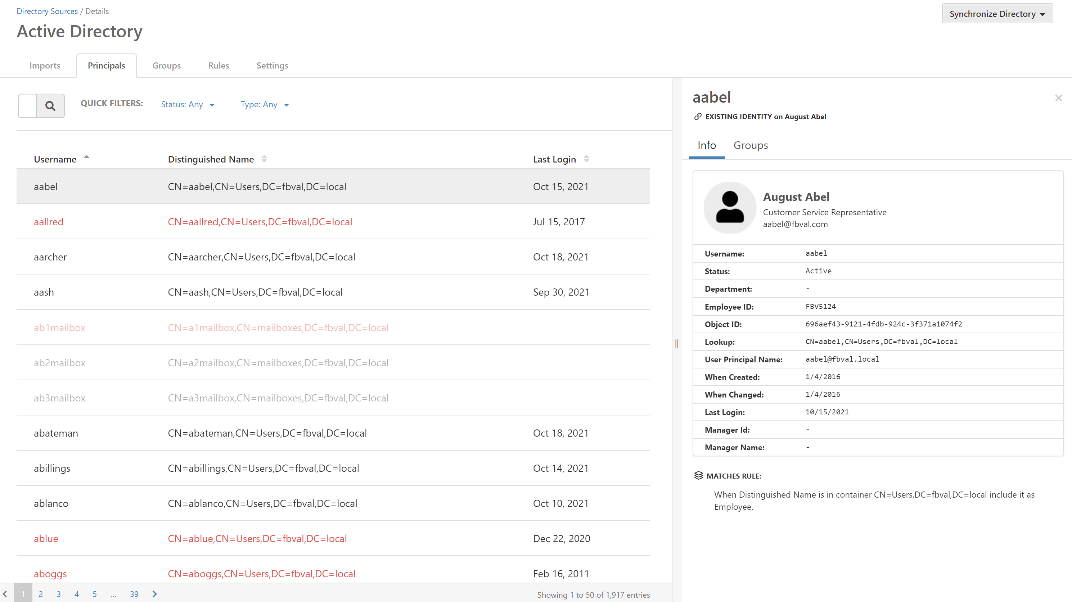Click the Jul 15, 2017 last login cell

pos(559,221)
